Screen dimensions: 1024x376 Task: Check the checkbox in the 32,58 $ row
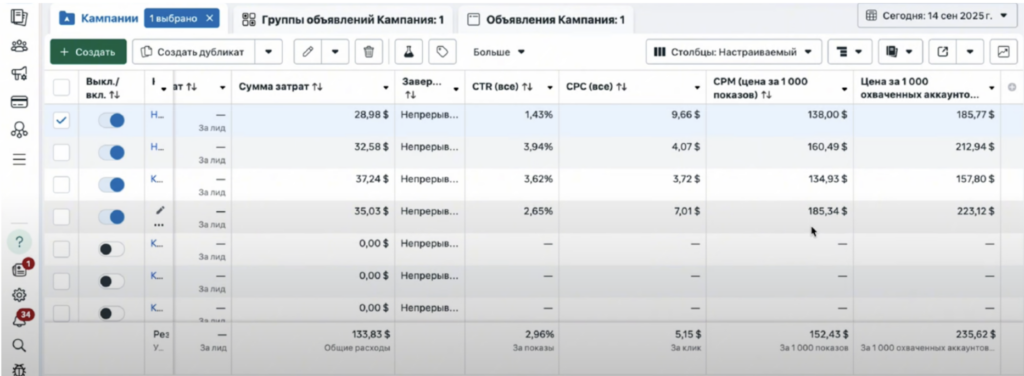[x=61, y=153]
